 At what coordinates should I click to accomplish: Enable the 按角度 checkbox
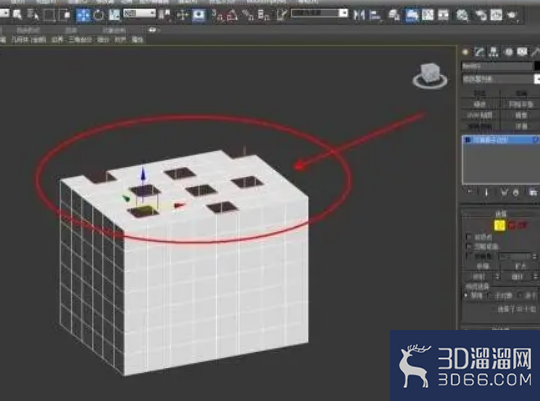[469, 256]
